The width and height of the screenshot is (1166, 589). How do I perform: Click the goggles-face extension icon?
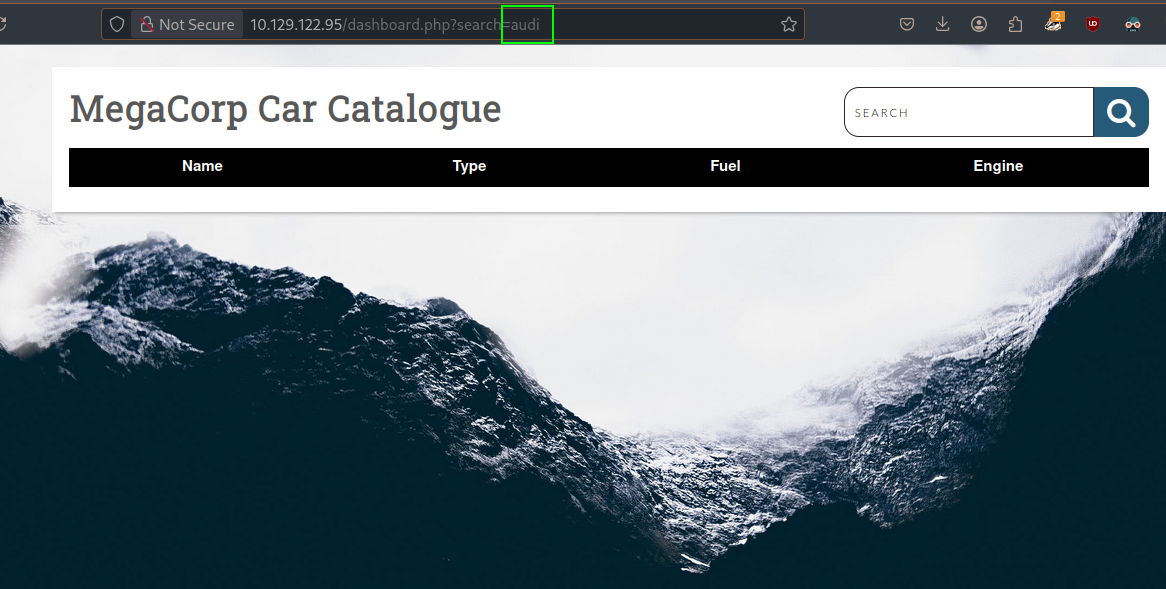coord(1133,24)
